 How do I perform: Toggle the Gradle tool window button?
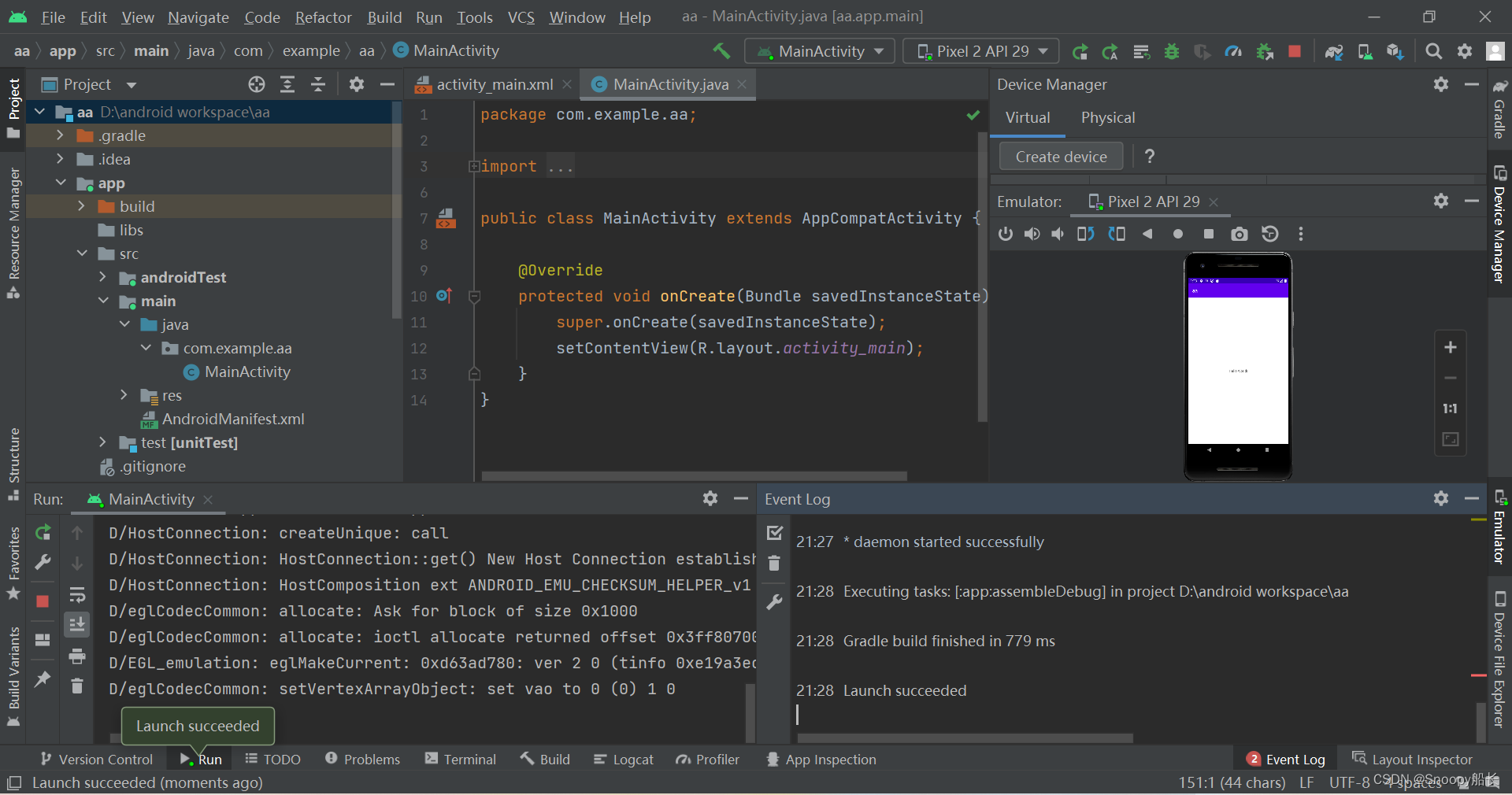coord(1500,109)
